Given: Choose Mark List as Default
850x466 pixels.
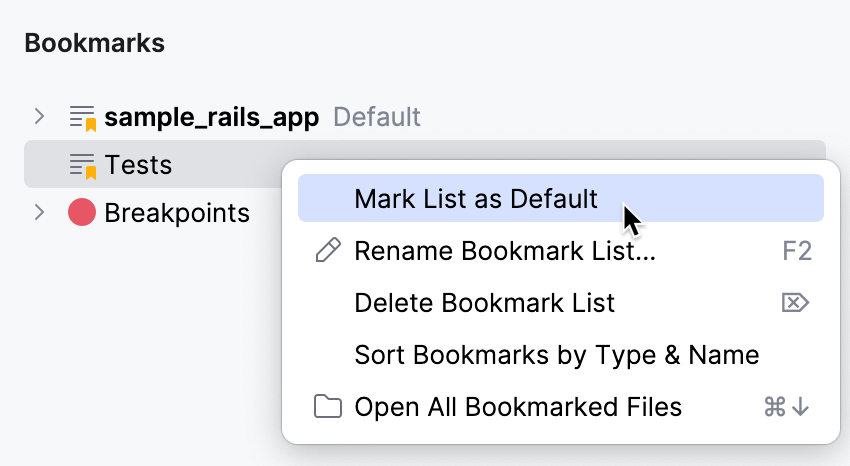Looking at the screenshot, I should coord(476,199).
